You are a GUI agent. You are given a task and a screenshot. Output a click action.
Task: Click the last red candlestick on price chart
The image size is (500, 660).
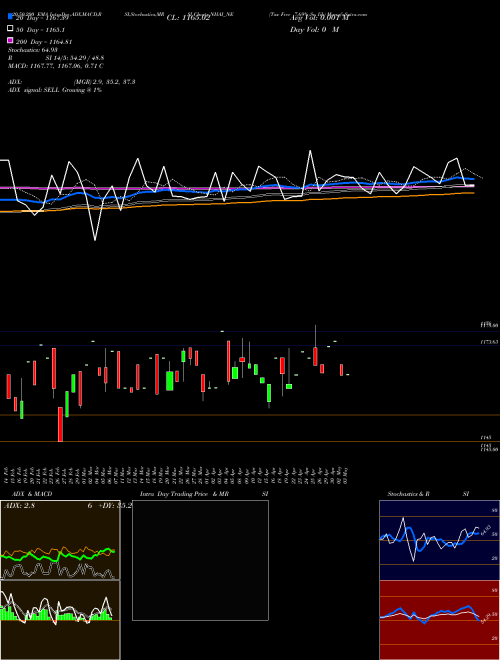coord(342,370)
